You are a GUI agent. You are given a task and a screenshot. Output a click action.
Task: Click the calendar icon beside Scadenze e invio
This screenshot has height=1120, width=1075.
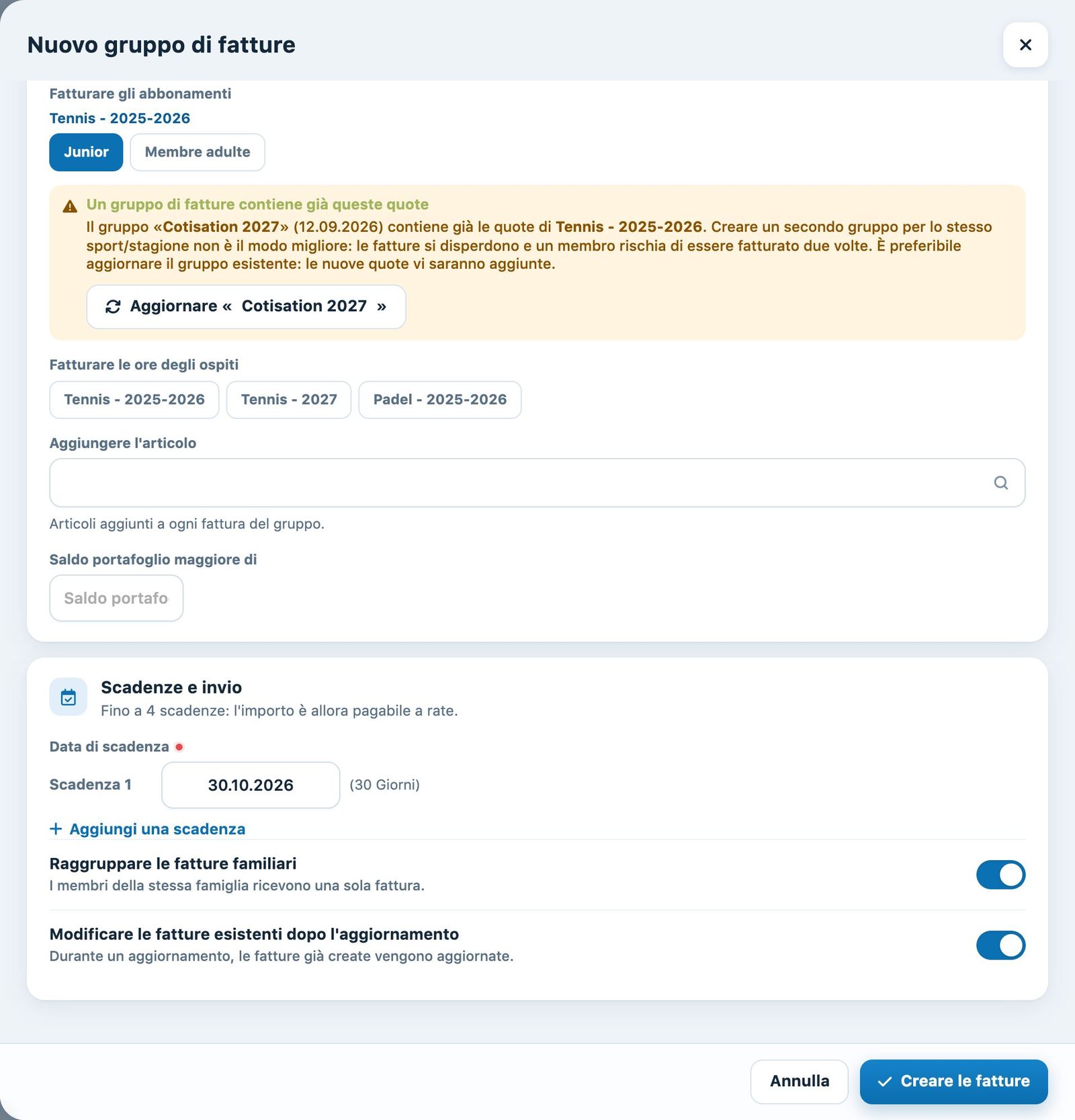(x=69, y=697)
